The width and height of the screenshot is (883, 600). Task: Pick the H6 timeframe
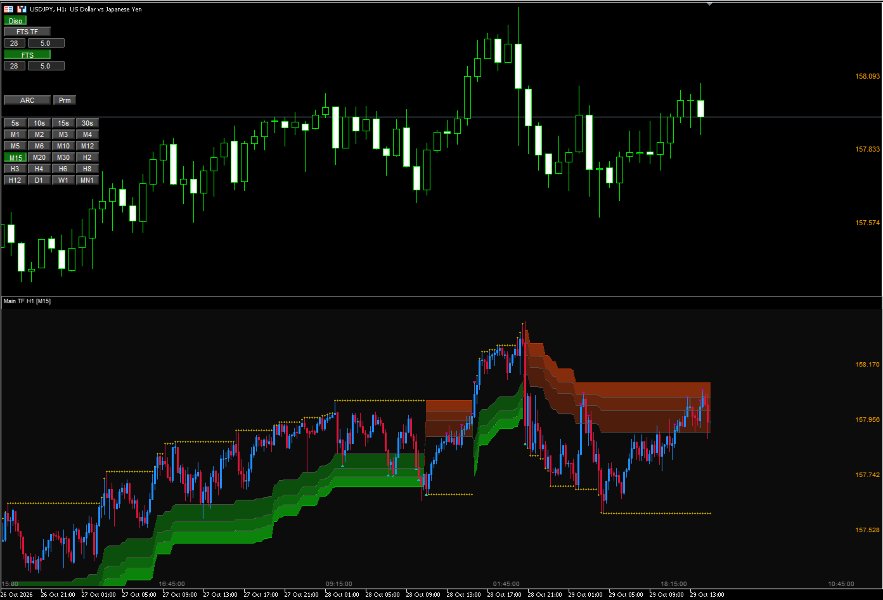point(63,168)
